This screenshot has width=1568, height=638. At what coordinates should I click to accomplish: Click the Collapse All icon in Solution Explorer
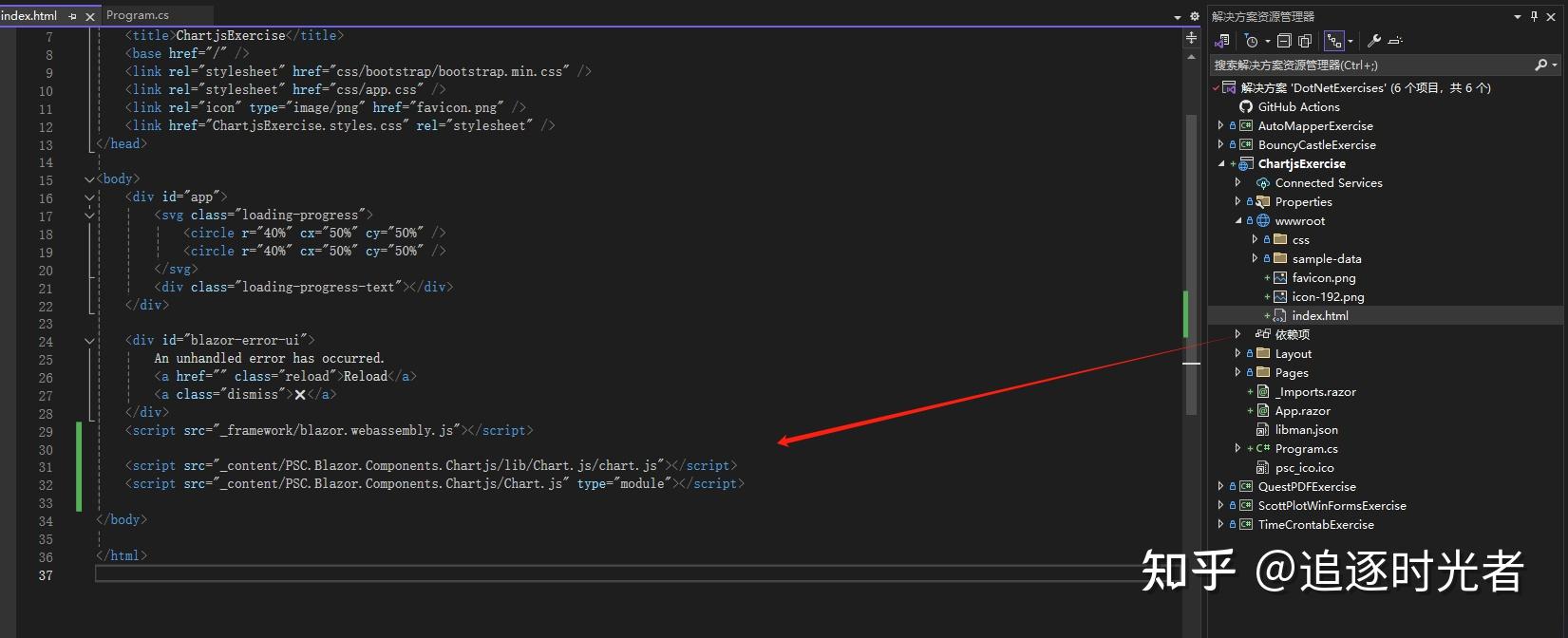pos(1284,41)
